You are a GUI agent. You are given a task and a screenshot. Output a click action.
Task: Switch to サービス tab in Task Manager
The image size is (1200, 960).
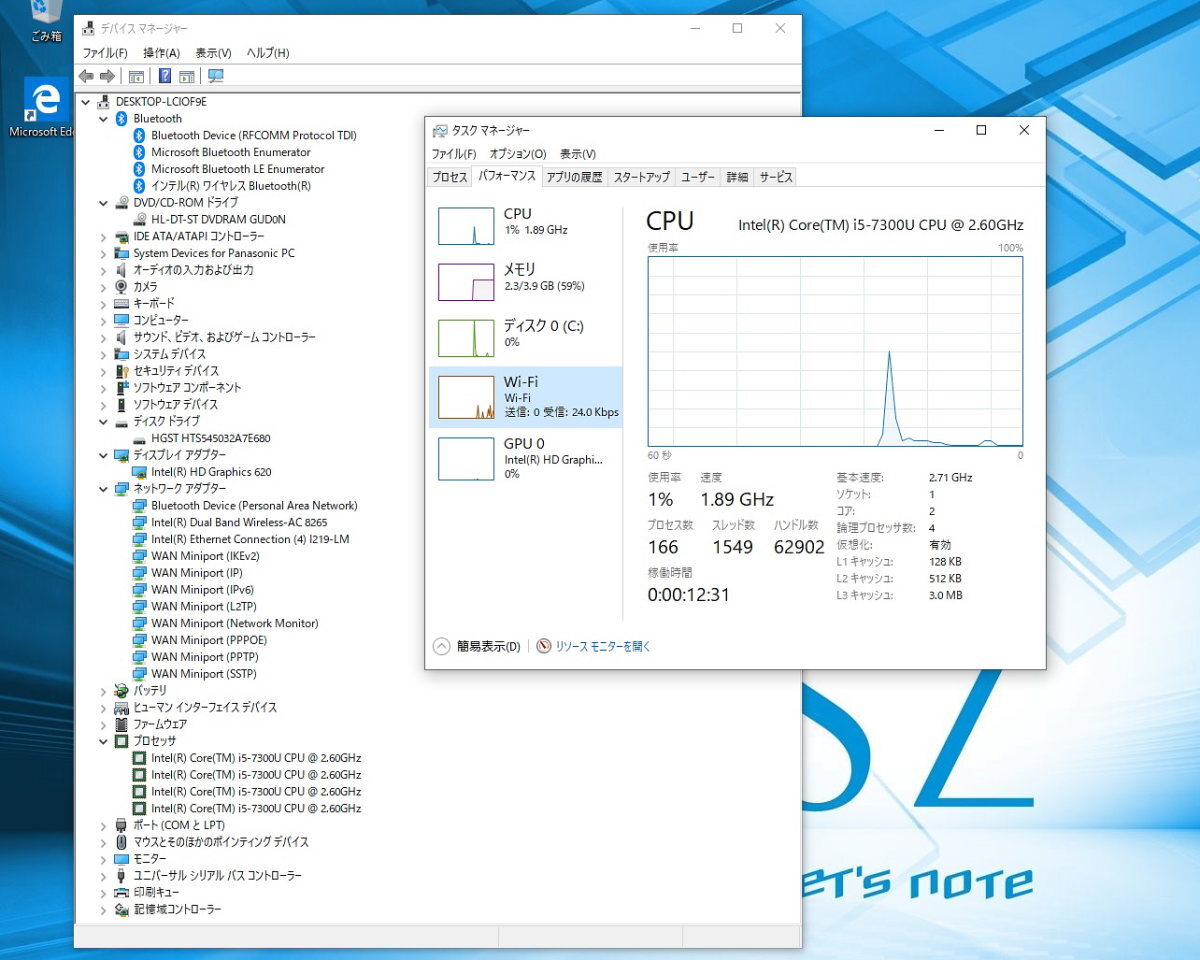(775, 177)
